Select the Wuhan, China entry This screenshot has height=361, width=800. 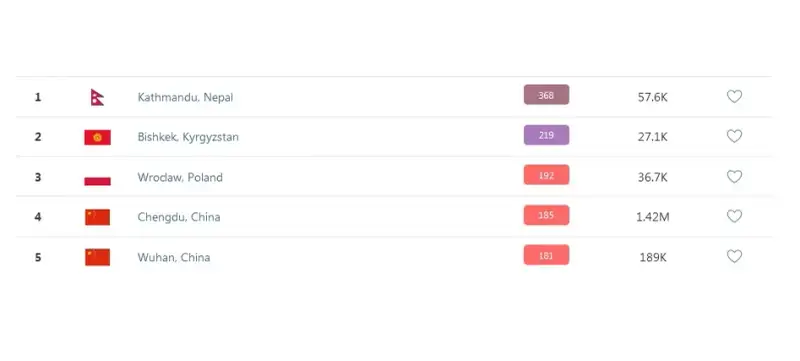point(173,257)
